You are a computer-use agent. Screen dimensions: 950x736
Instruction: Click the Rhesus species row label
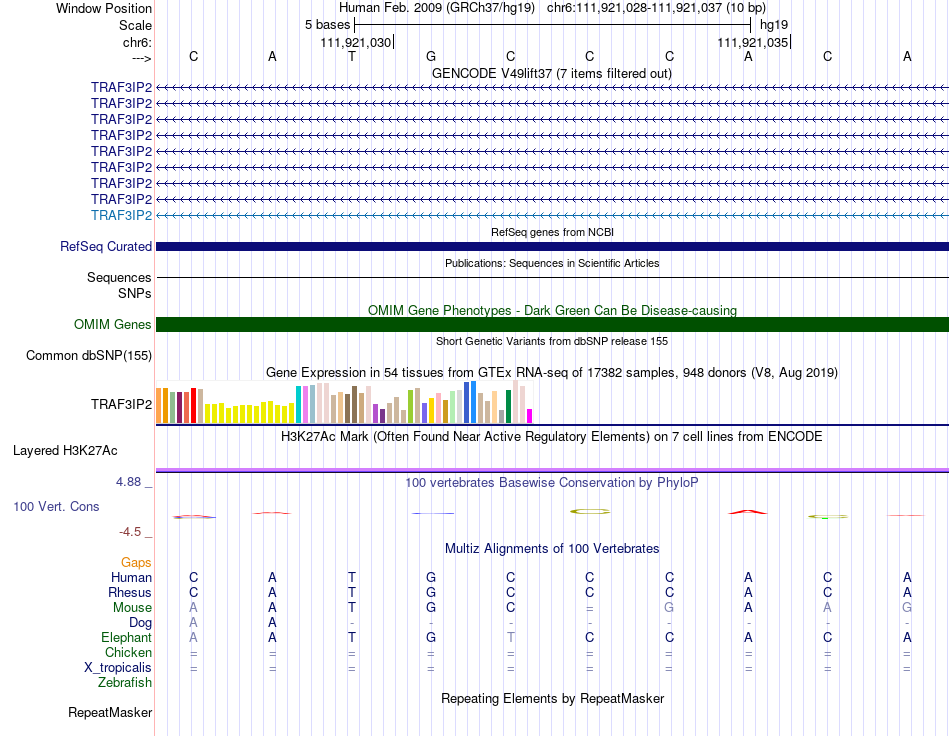click(x=130, y=592)
